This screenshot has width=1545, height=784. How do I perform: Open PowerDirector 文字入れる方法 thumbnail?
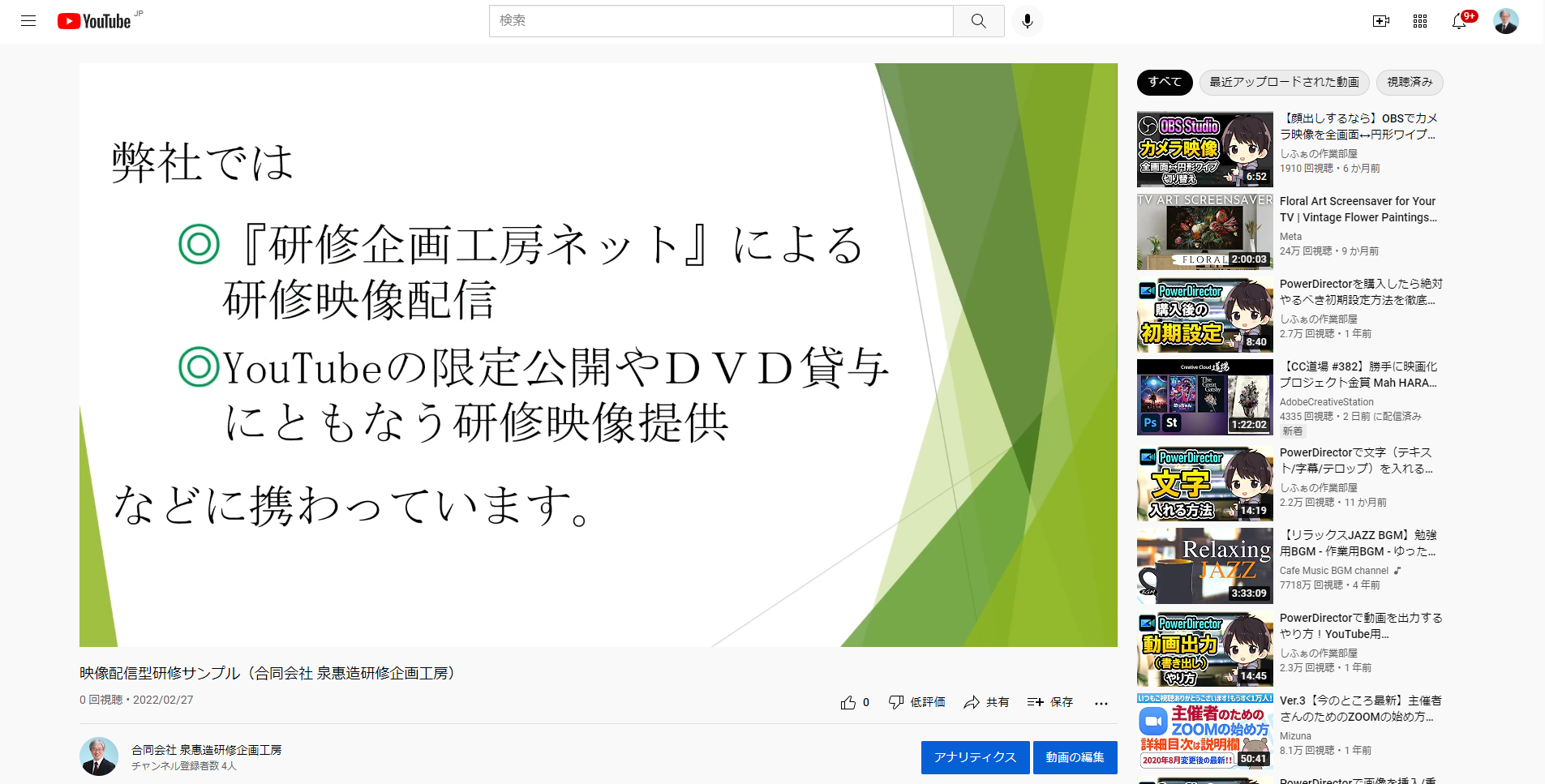[1205, 483]
